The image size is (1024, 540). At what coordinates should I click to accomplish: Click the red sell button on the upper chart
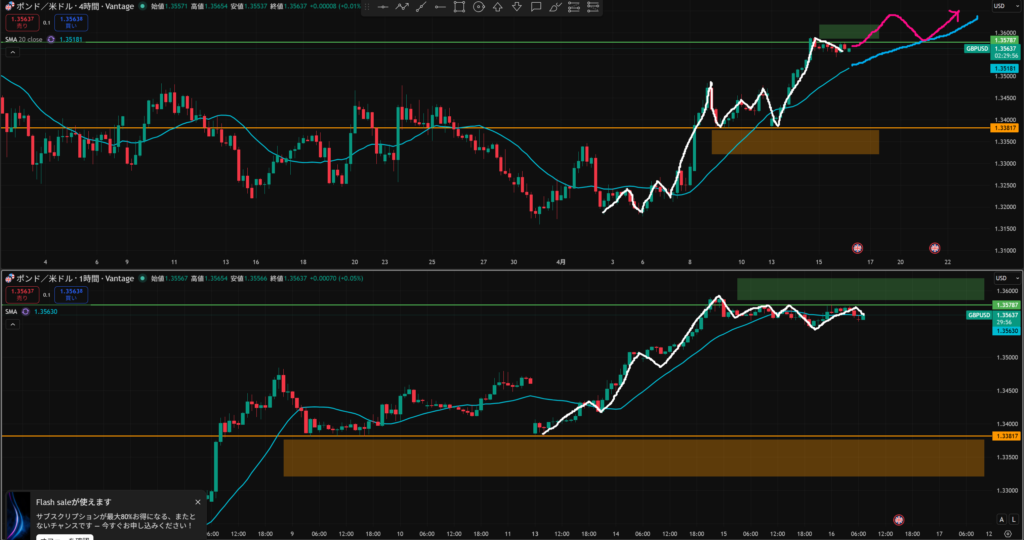[x=19, y=22]
